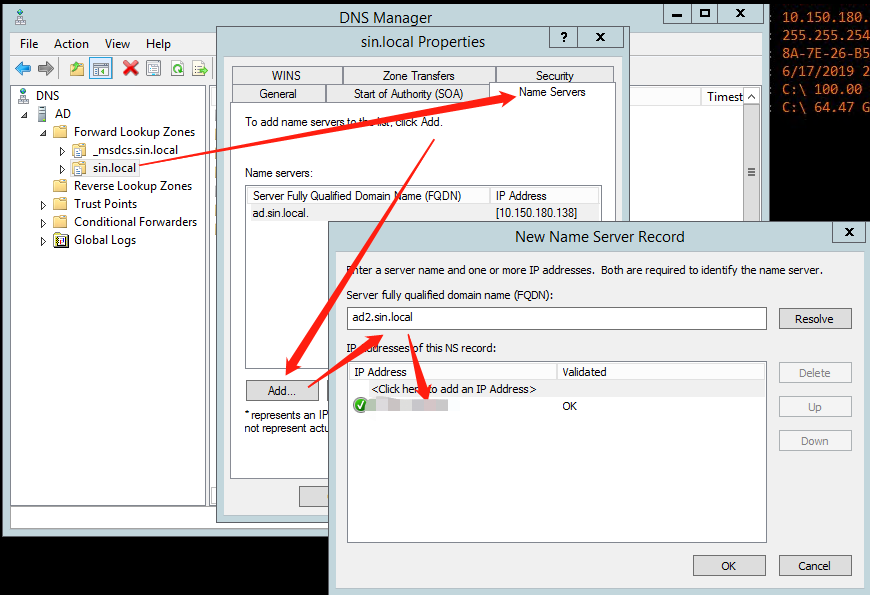This screenshot has height=595, width=870.
Task: Collapse Forward Lookup Zones node
Action: pyautogui.click(x=43, y=133)
